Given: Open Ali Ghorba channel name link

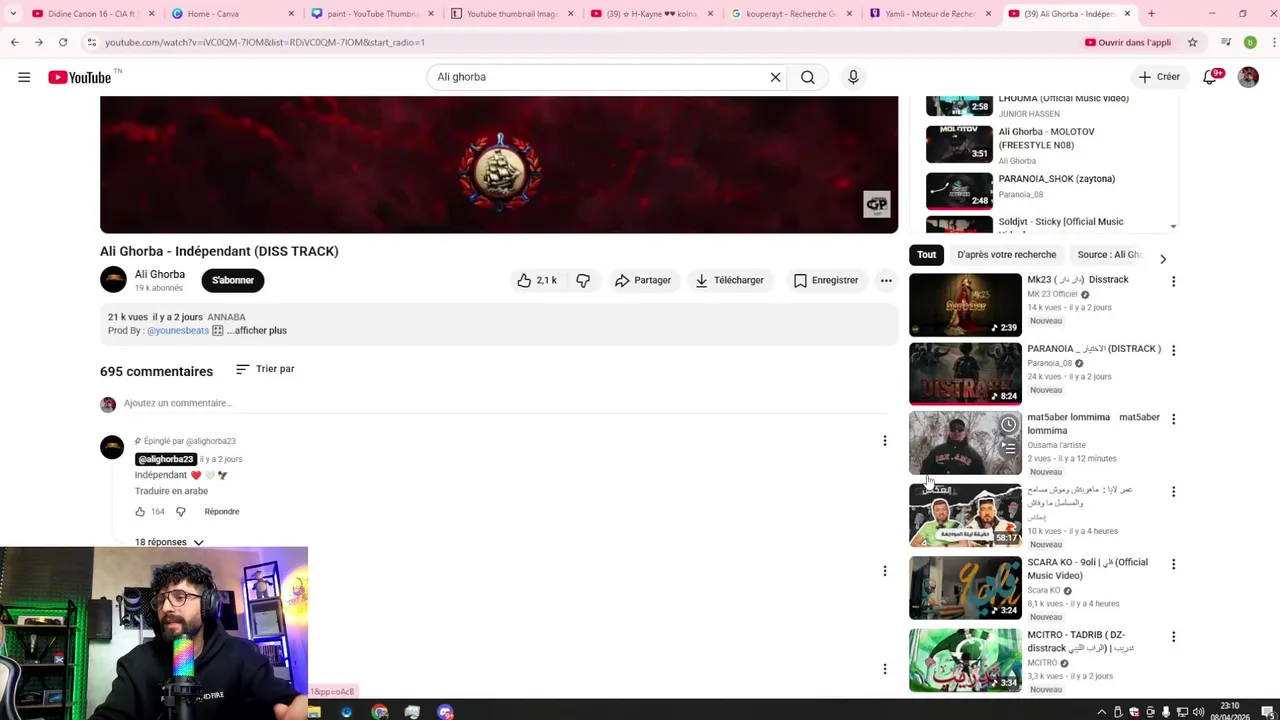Looking at the screenshot, I should coord(160,274).
